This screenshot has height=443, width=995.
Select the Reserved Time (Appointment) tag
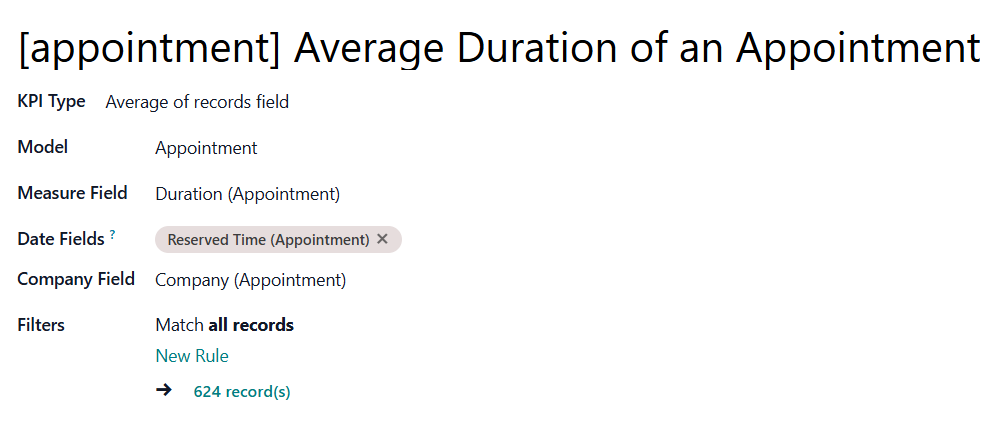268,240
